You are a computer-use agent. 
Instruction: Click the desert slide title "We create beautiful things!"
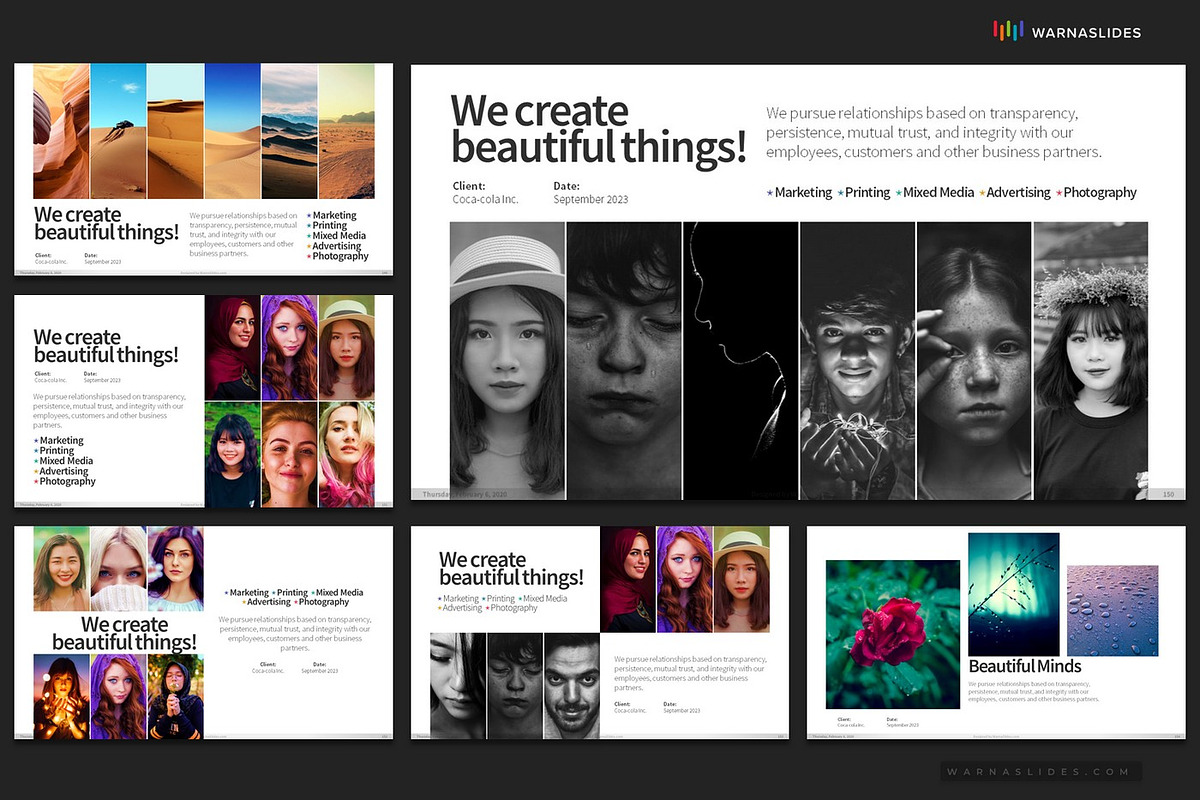coord(106,224)
